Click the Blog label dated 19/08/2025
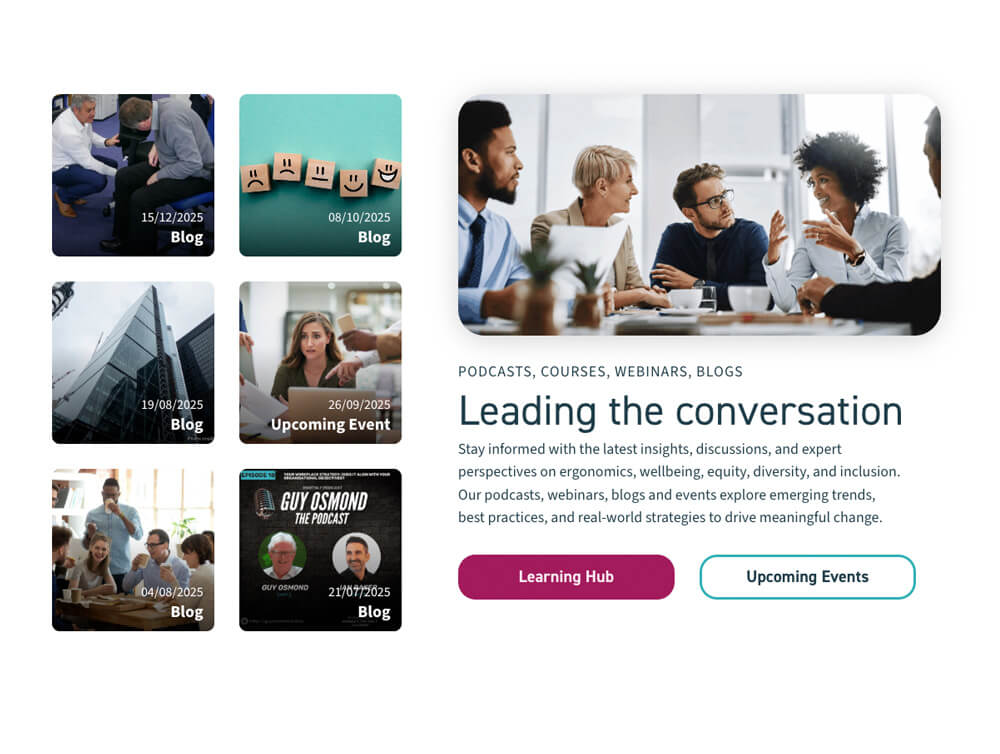The height and width of the screenshot is (754, 1000). coord(187,425)
